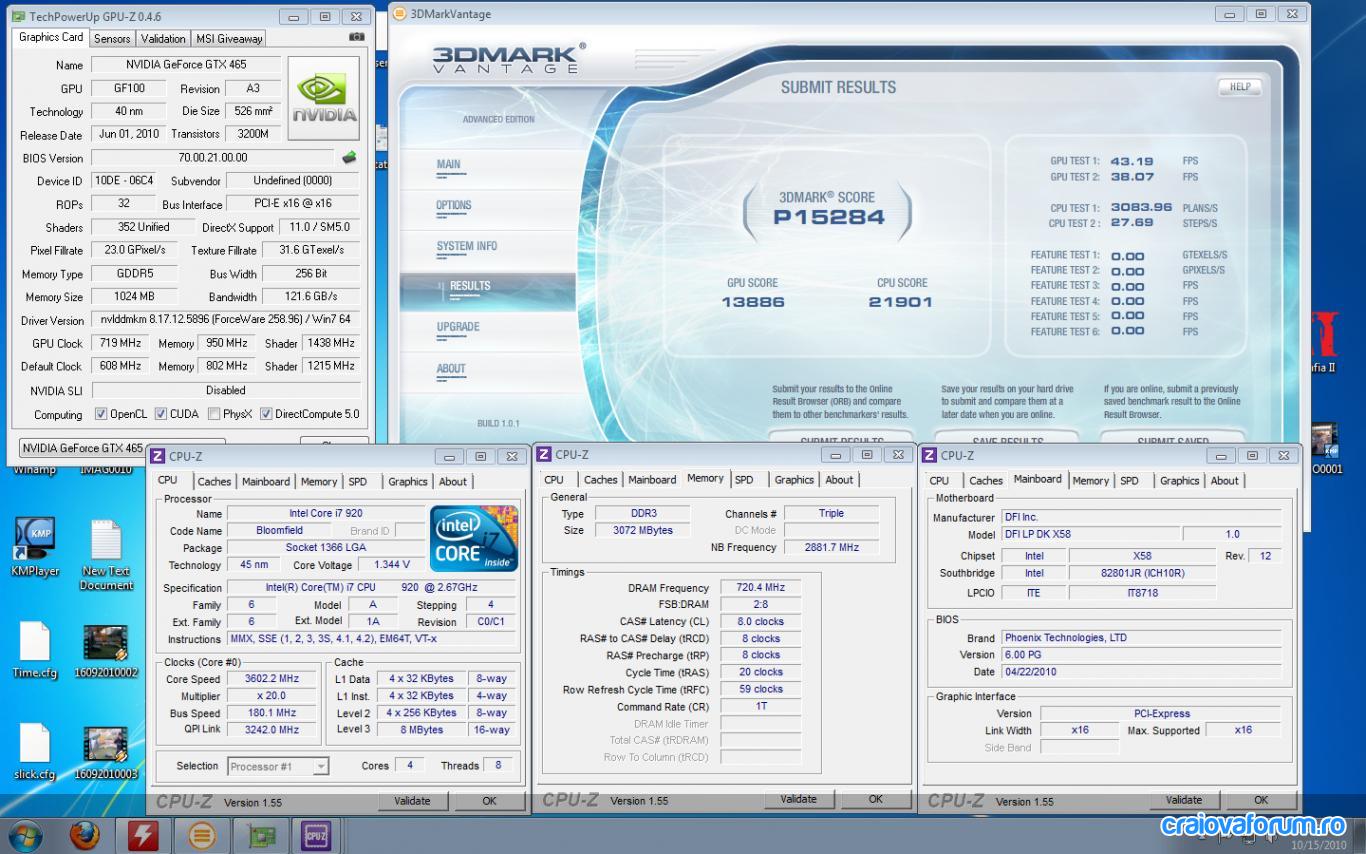
Task: Open Caches tab in the CPU-Z processor window
Action: click(214, 482)
